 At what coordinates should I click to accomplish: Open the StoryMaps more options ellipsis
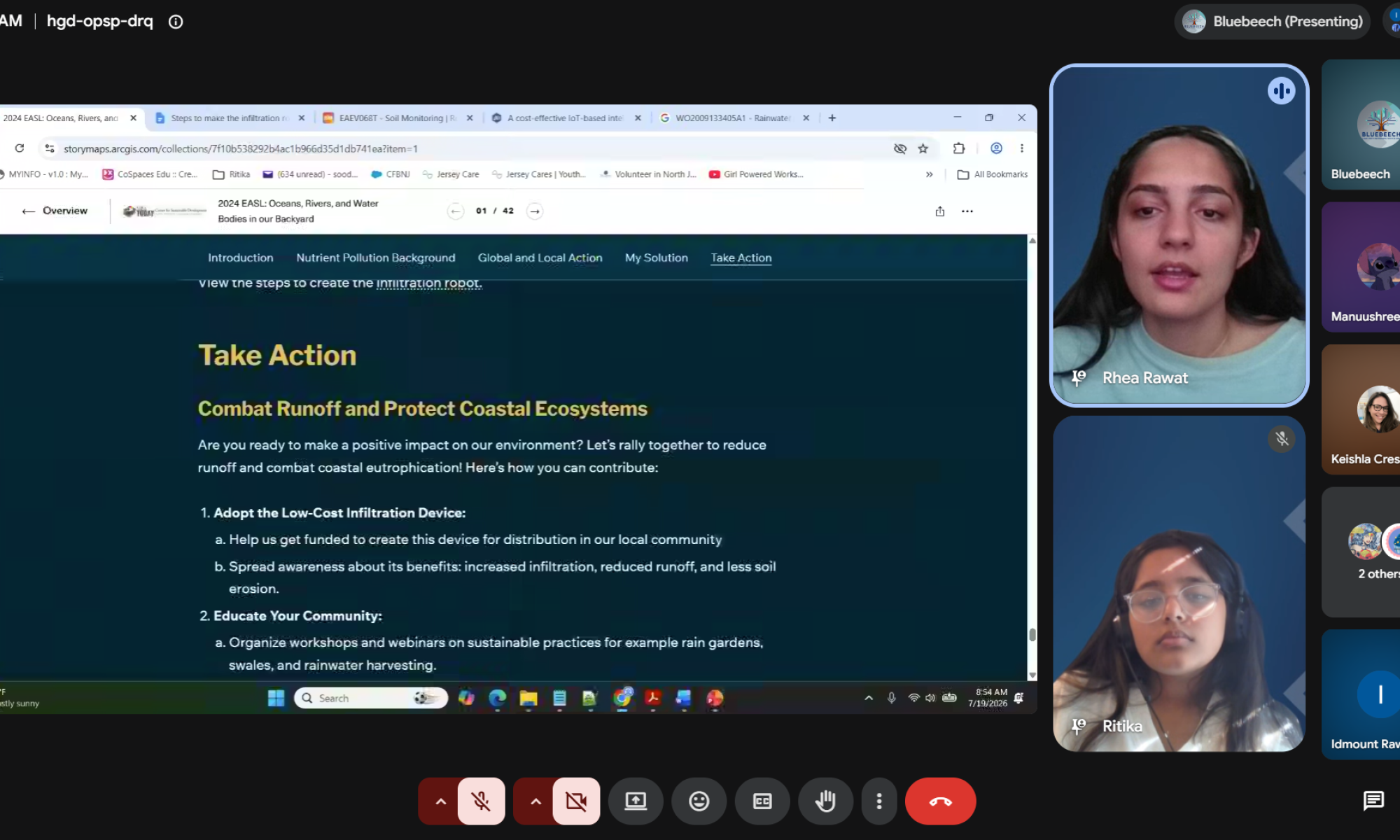(x=967, y=211)
